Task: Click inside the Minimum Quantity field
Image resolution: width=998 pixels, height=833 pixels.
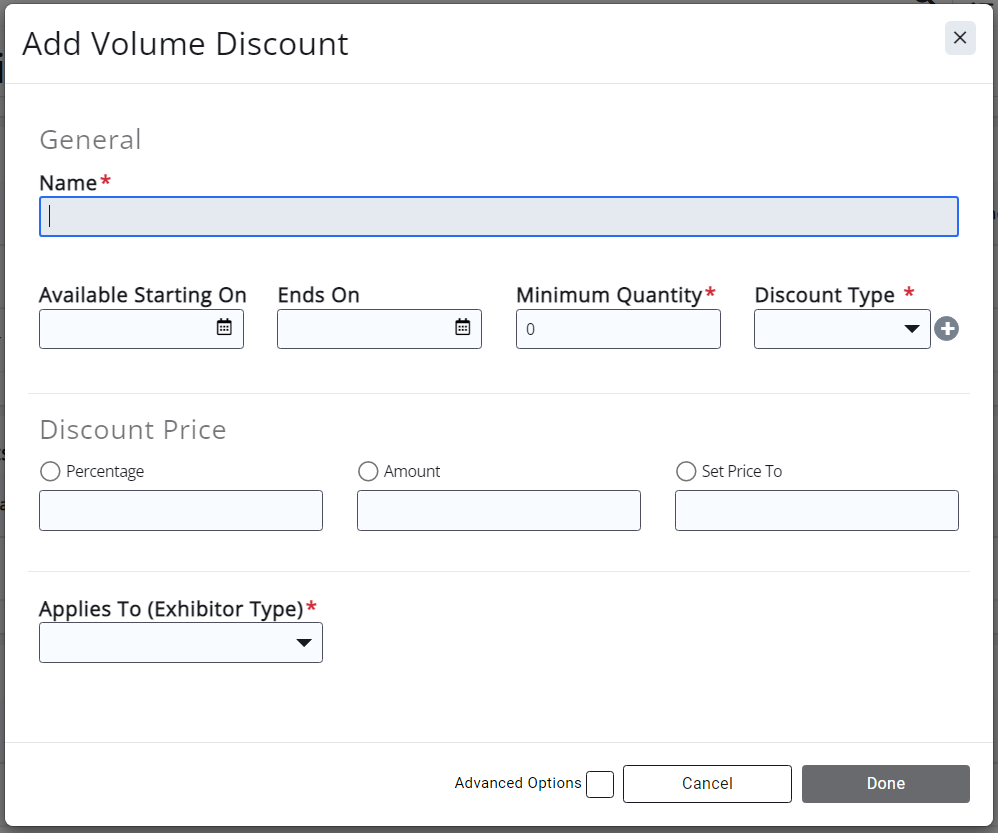Action: click(618, 329)
